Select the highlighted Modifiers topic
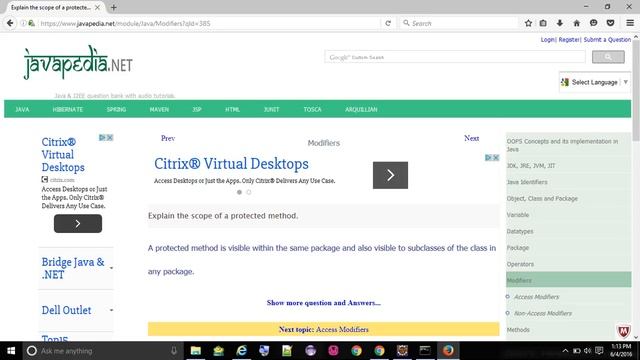Screen dimensions: 640x360 569,280
